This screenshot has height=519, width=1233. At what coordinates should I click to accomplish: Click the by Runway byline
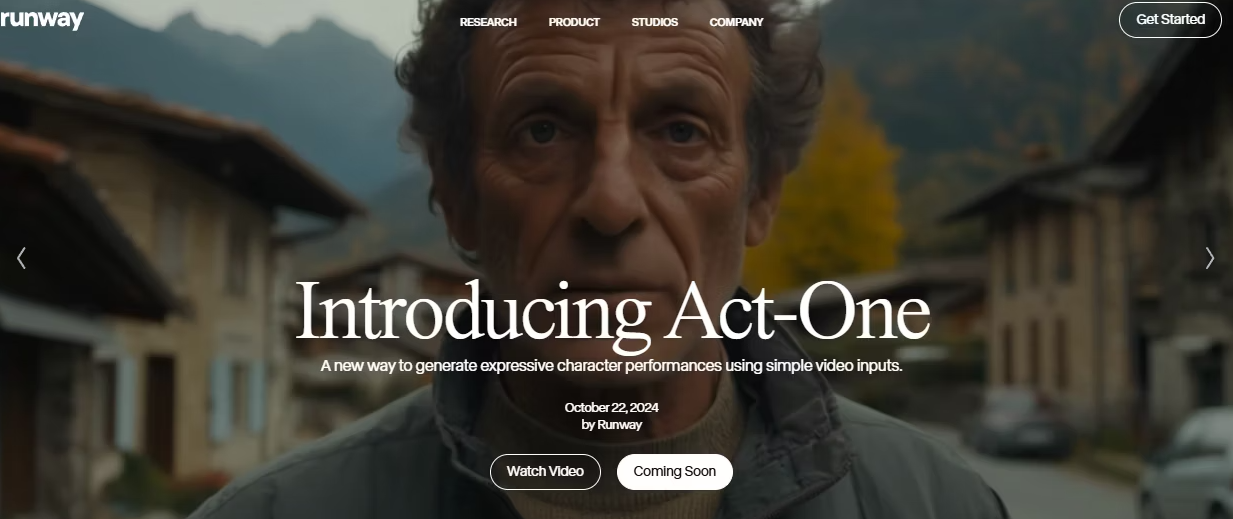click(611, 424)
